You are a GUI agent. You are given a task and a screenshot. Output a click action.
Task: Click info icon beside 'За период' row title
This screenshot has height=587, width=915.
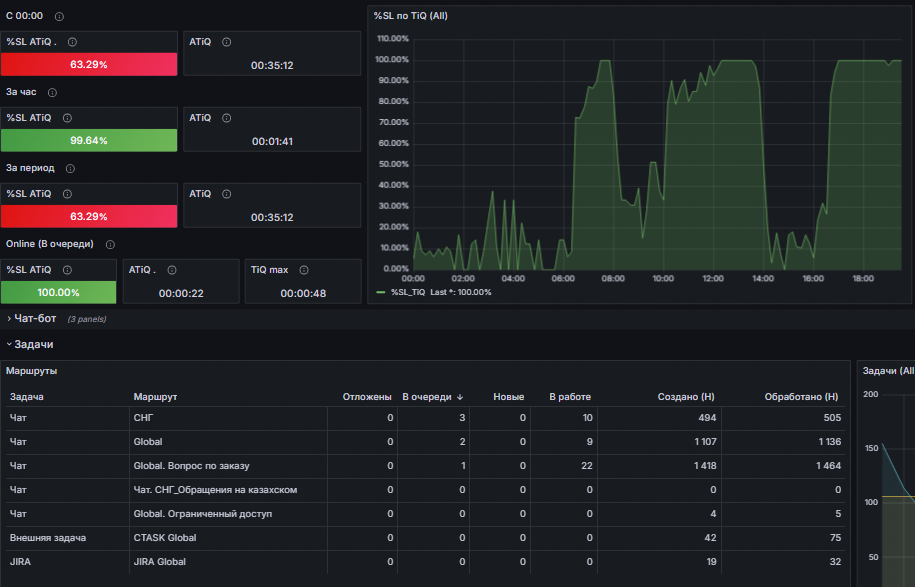click(x=70, y=169)
